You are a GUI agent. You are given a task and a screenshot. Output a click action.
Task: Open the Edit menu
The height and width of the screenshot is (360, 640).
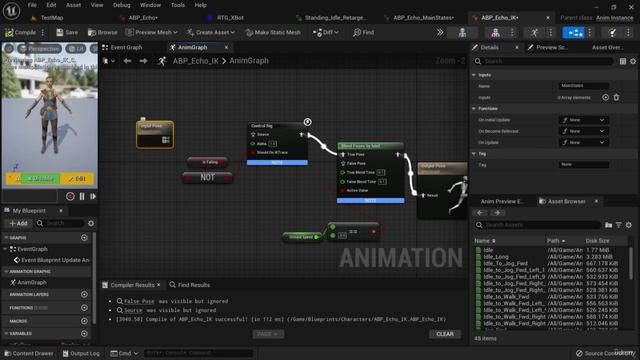coord(51,5)
